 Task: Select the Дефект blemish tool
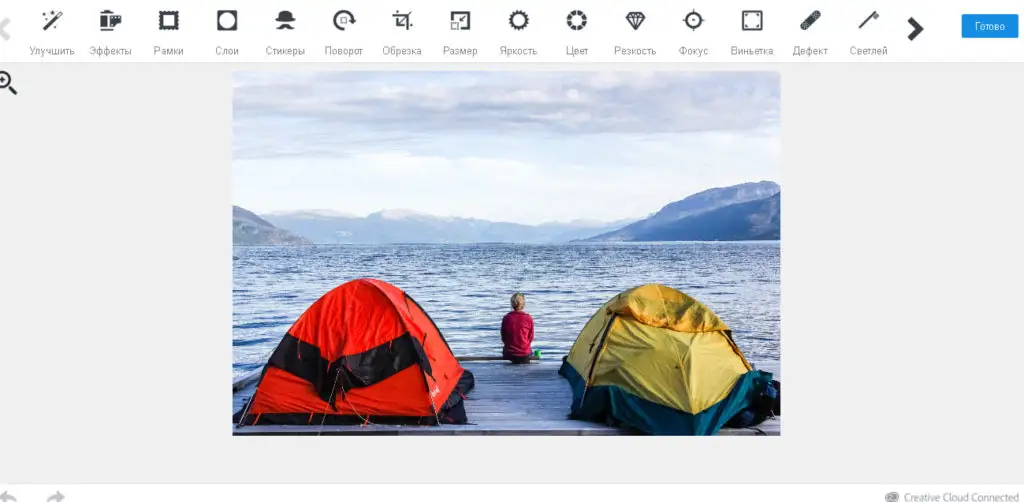tap(810, 29)
